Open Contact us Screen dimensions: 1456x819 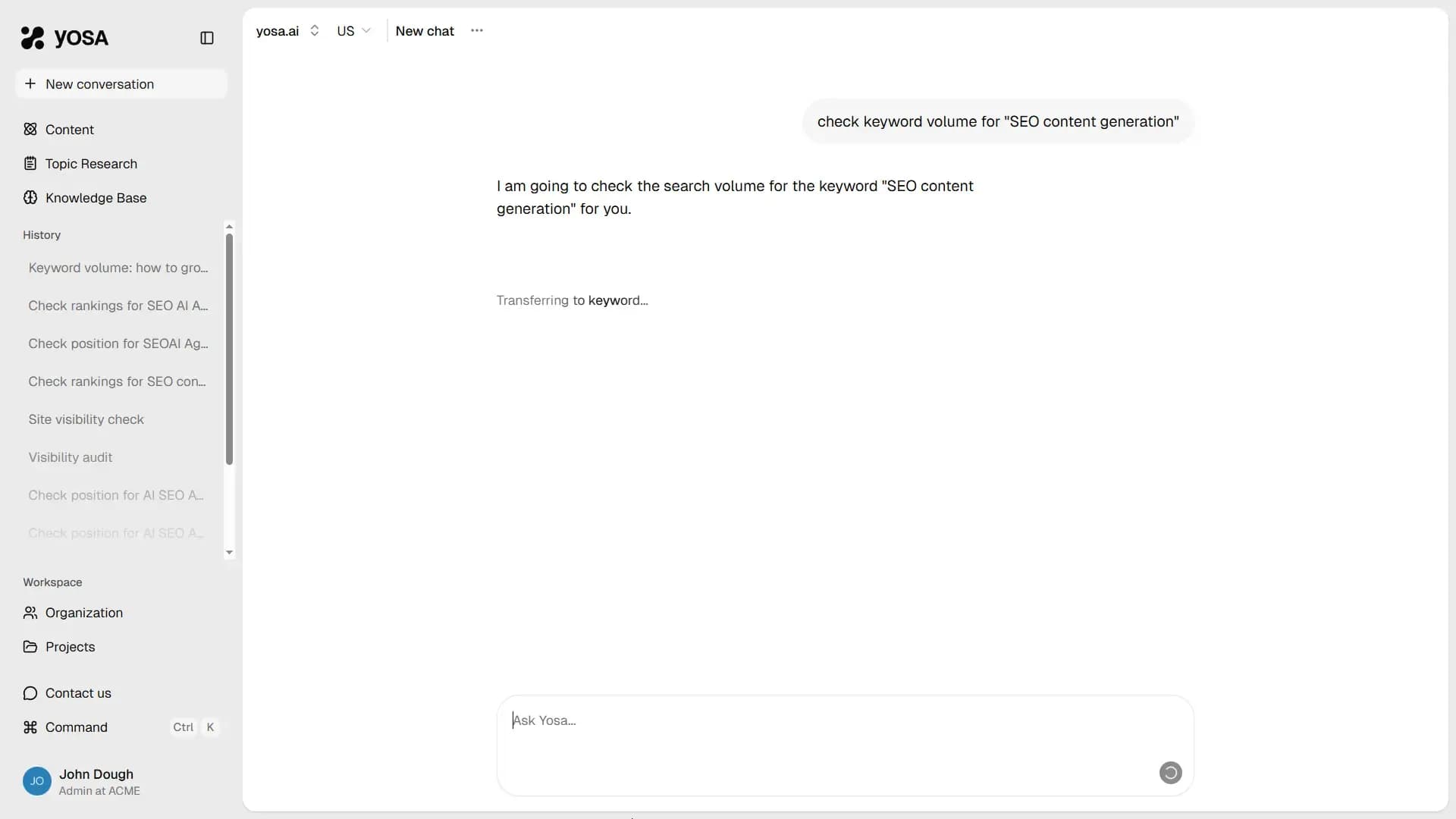[x=121, y=692]
